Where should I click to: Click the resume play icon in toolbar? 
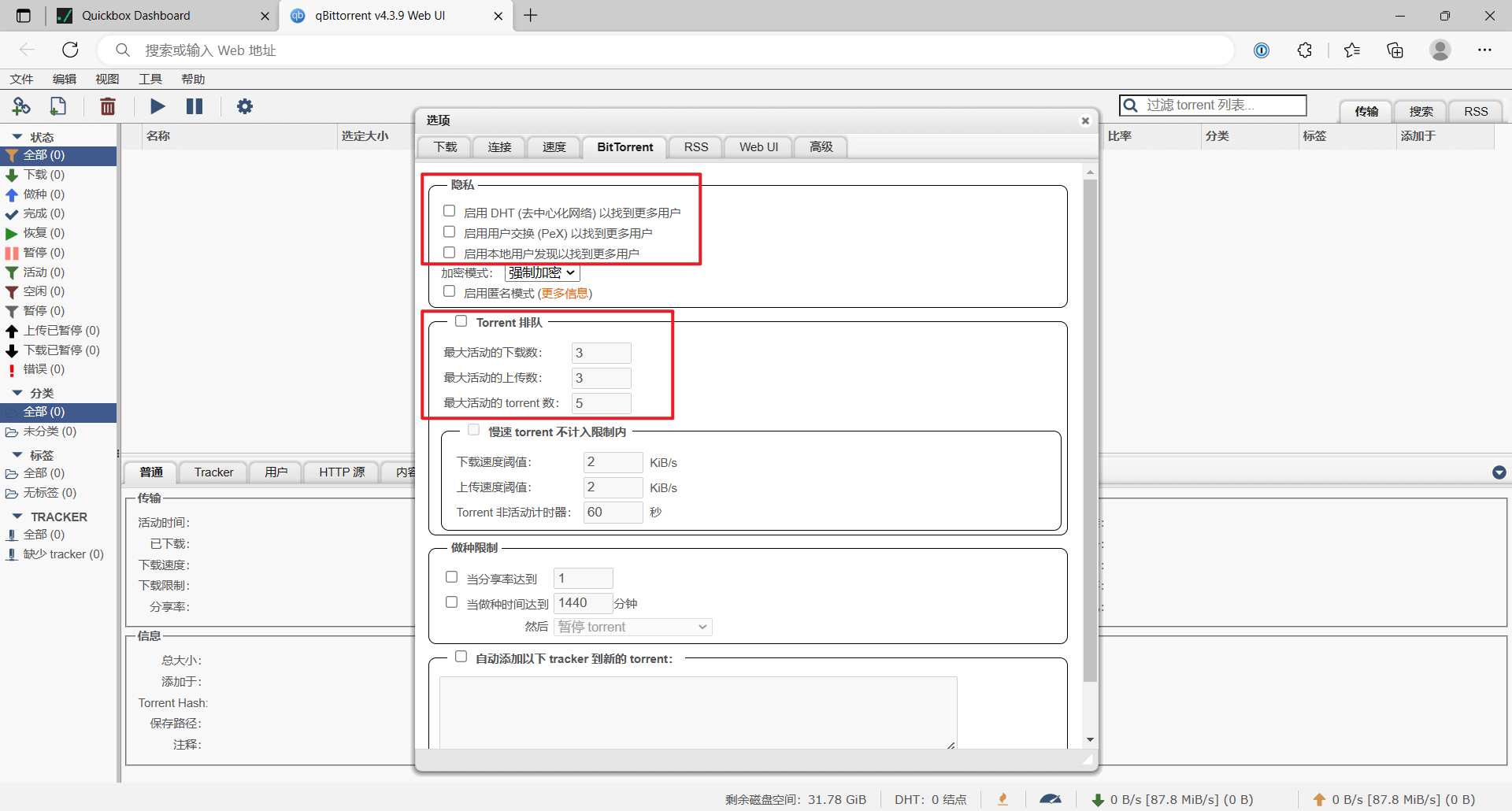click(x=157, y=106)
